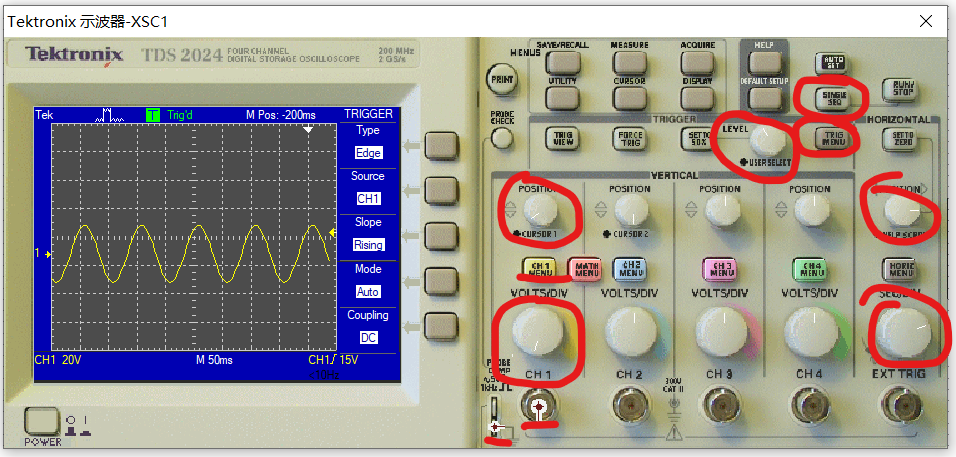Viewport: 956px width, 457px height.
Task: Click the SET TO ZERO button
Action: pos(902,138)
